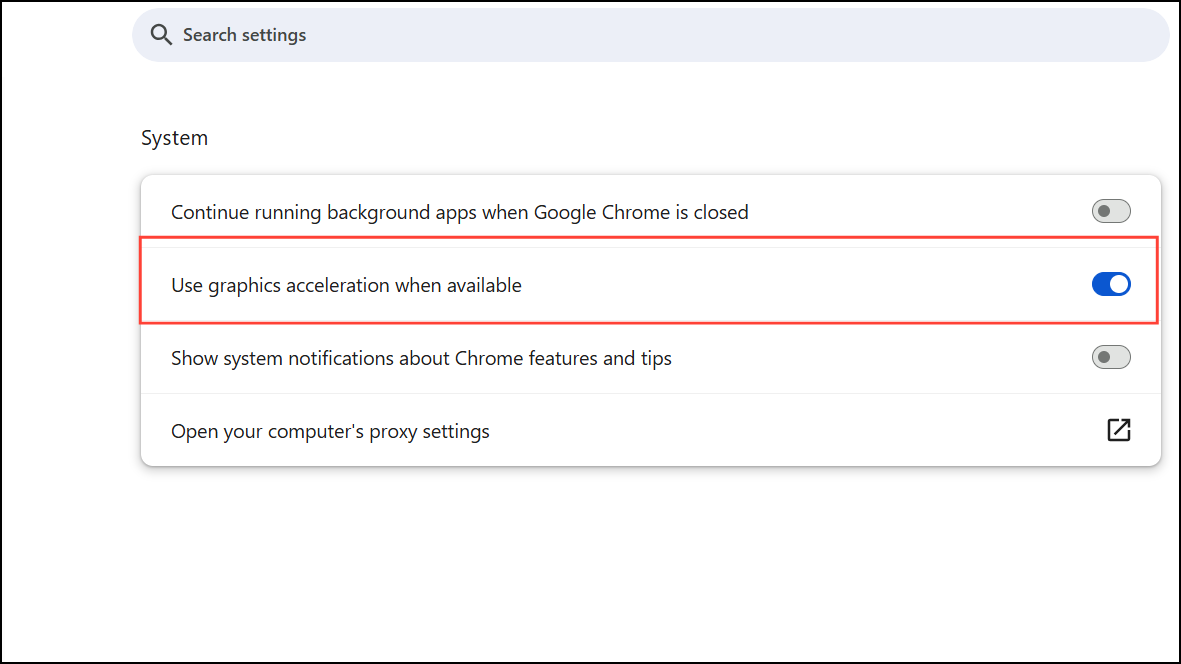Image resolution: width=1181 pixels, height=664 pixels.
Task: Click the "Use graphics acceleration when available" label
Action: (x=346, y=286)
